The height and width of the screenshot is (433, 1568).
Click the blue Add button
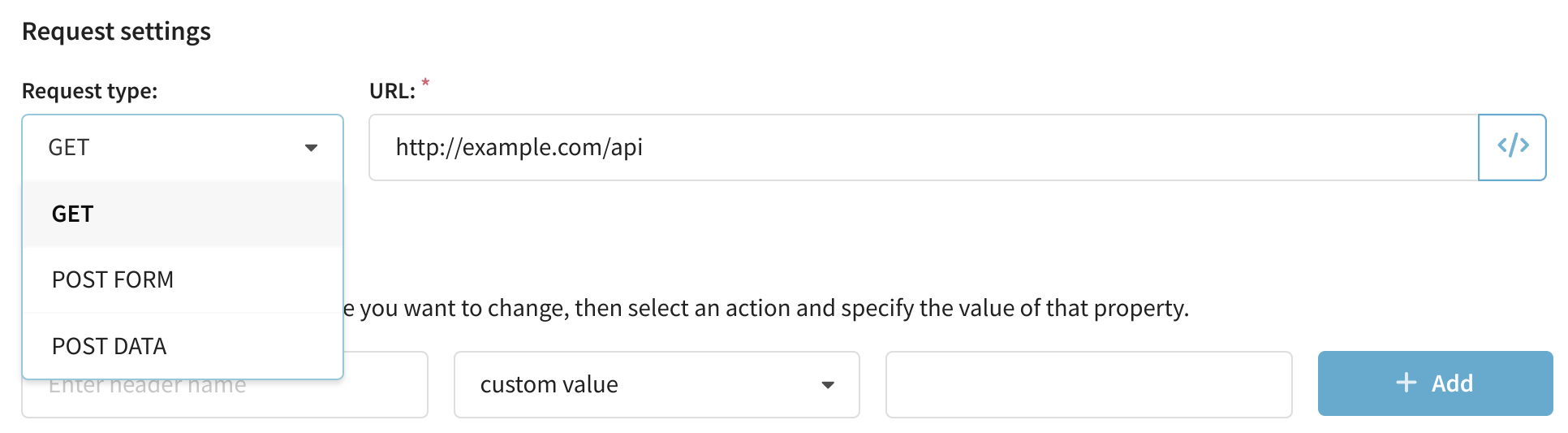1435,383
